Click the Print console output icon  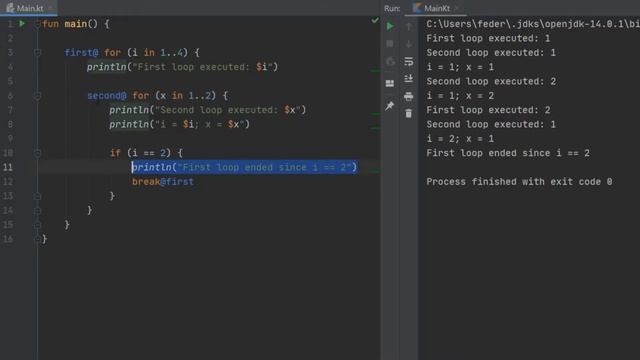[409, 96]
